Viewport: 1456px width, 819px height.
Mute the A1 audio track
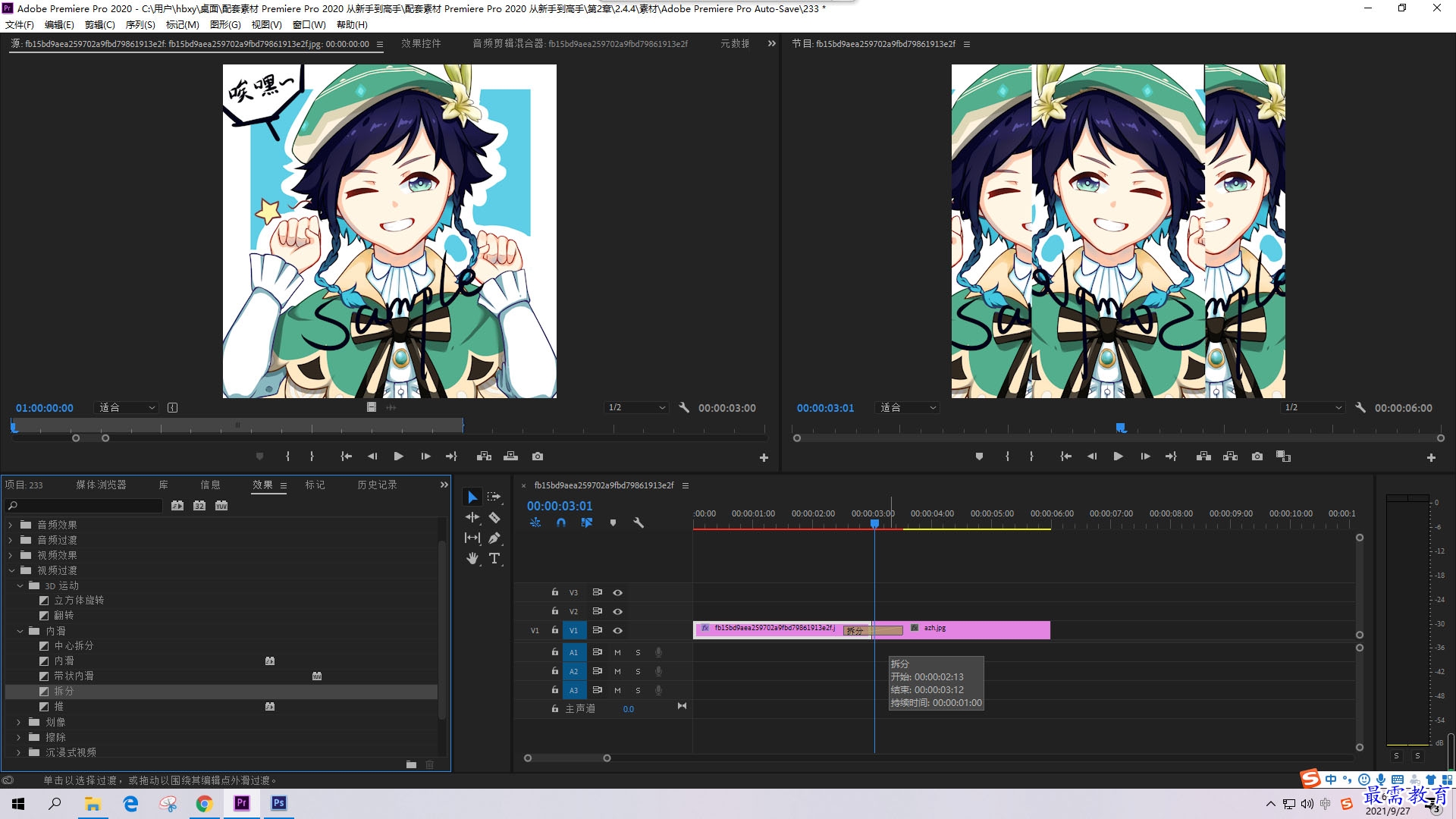click(617, 652)
